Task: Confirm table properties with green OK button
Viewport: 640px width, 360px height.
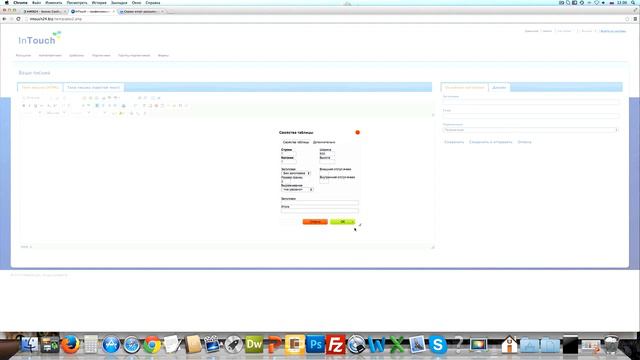Action: pyautogui.click(x=342, y=222)
